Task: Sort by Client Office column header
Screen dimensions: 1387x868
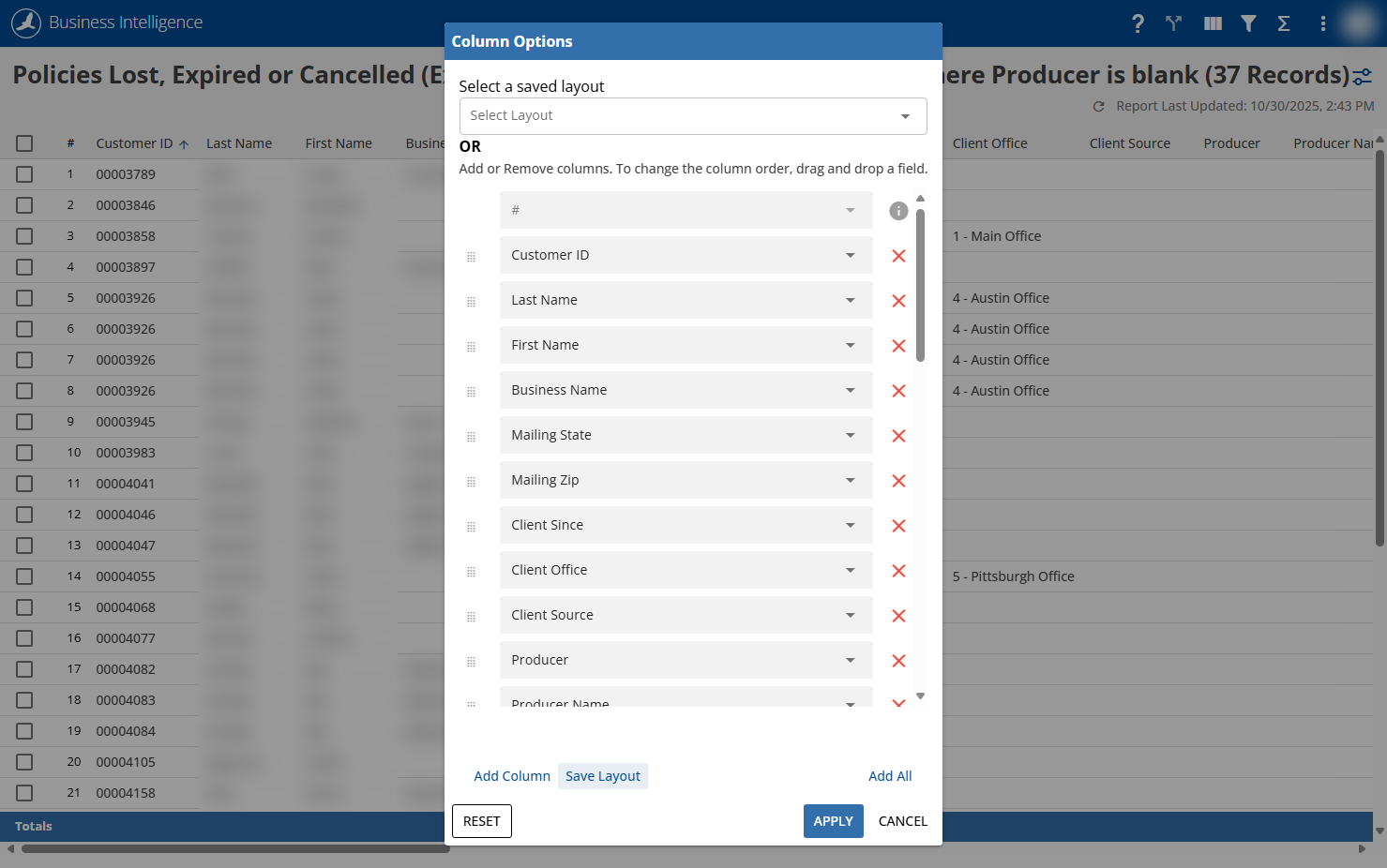Action: point(989,143)
